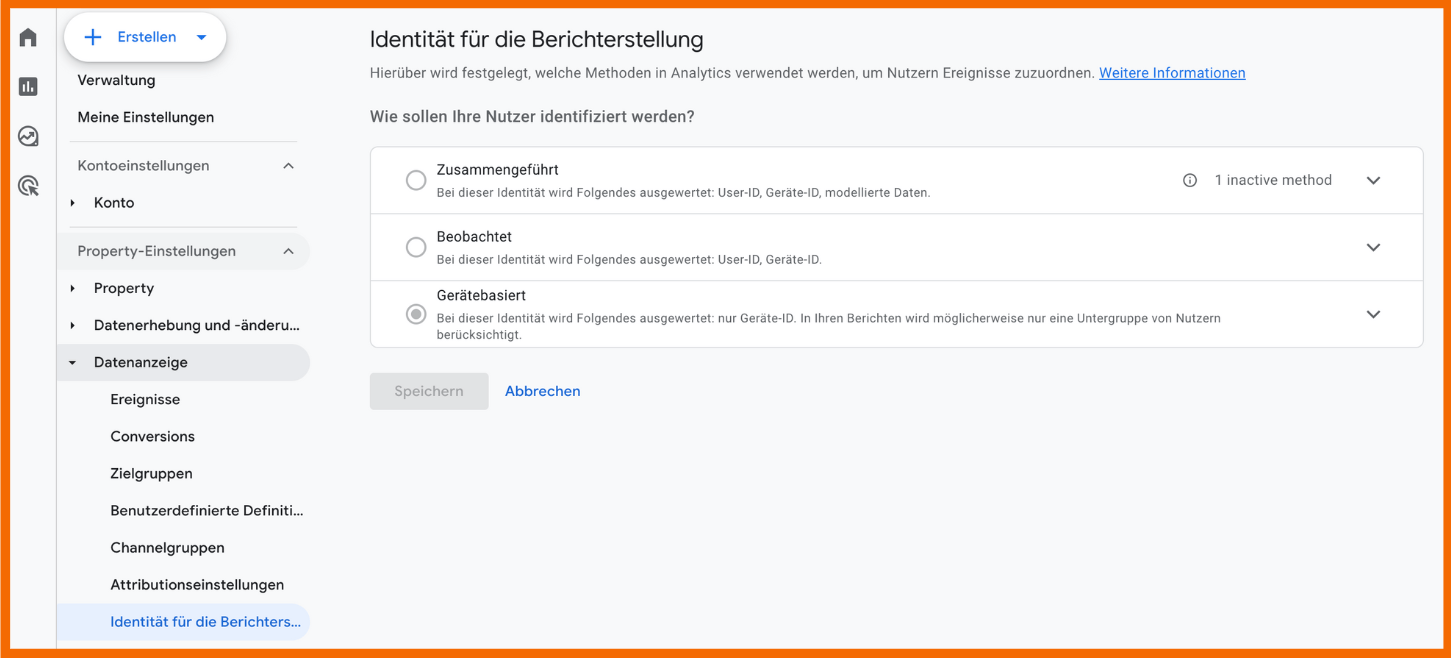The height and width of the screenshot is (658, 1451).
Task: Collapse the Kontoeinstellungen section
Action: (288, 166)
